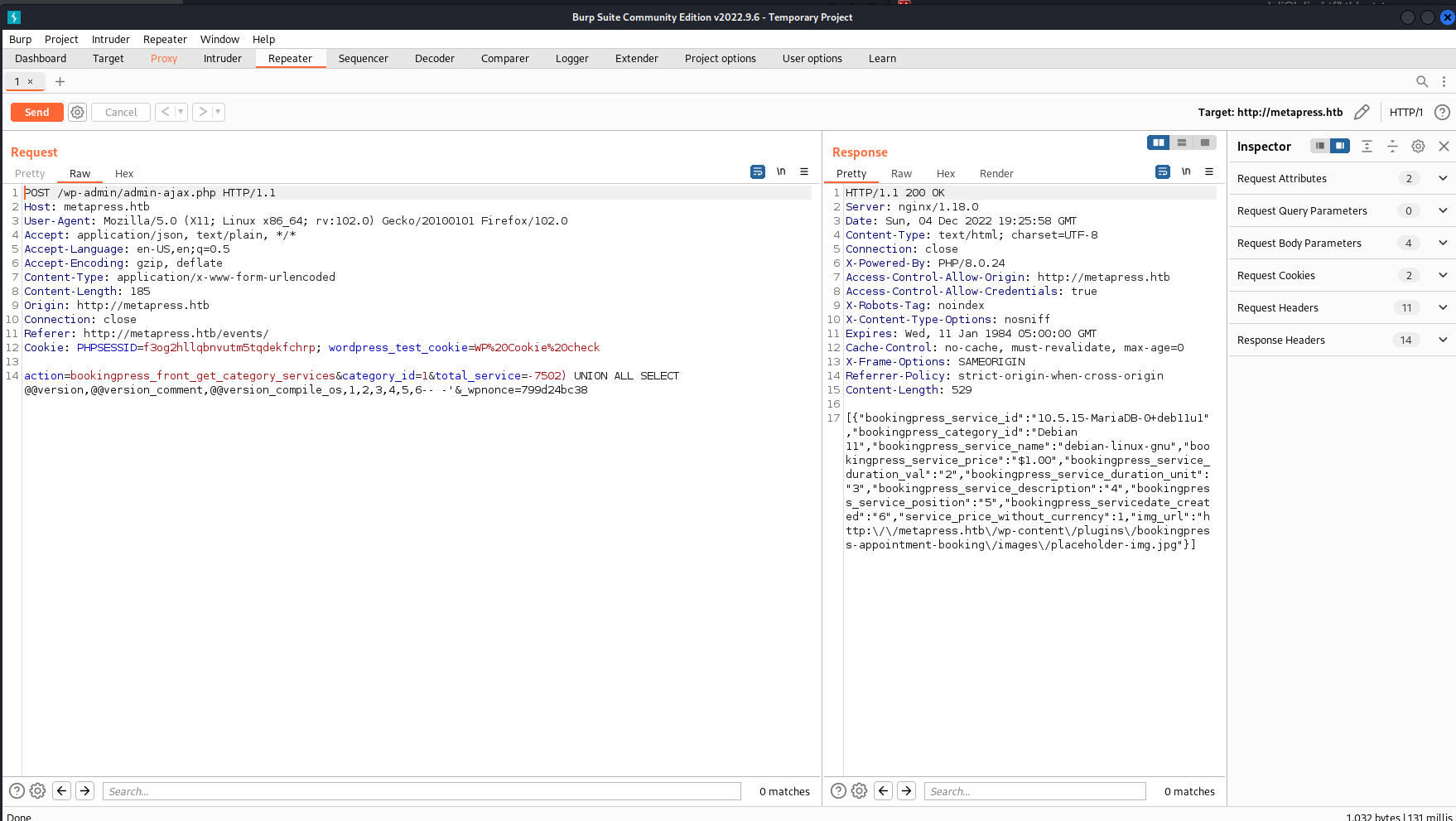1456x821 pixels.
Task: Open Repeater help question mark icon
Action: click(x=1442, y=112)
